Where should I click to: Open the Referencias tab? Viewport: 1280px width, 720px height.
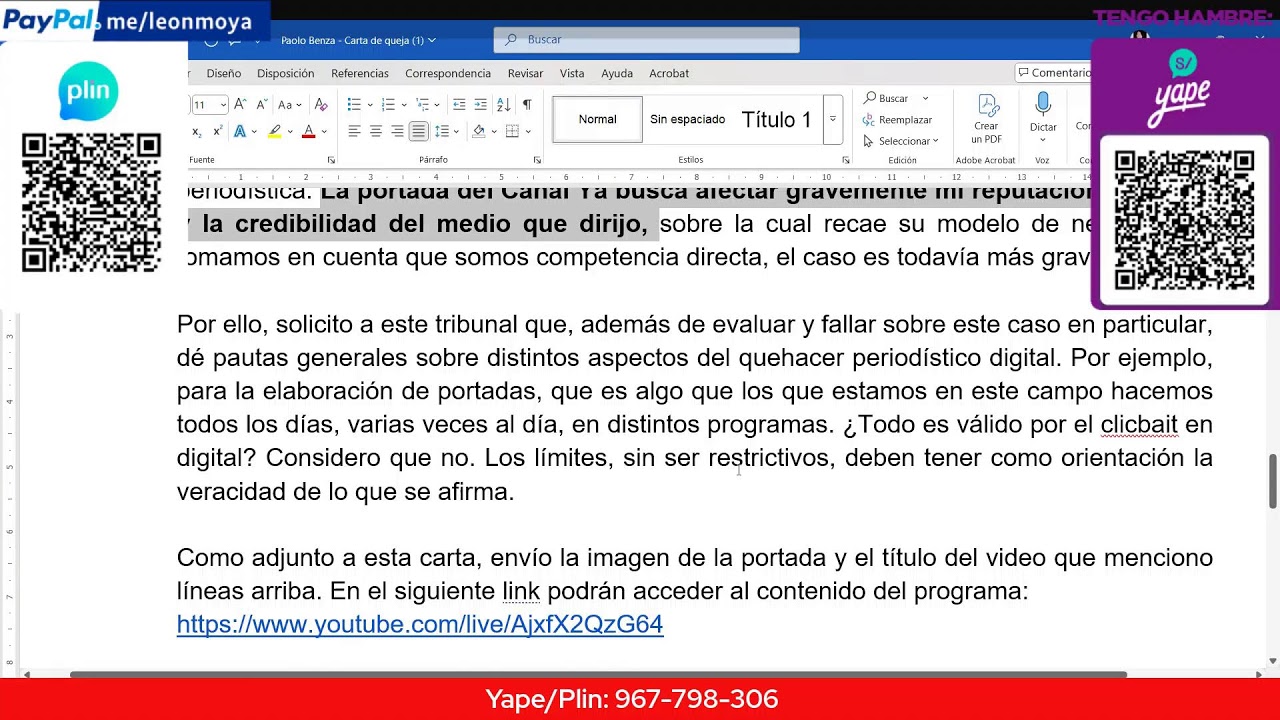360,73
